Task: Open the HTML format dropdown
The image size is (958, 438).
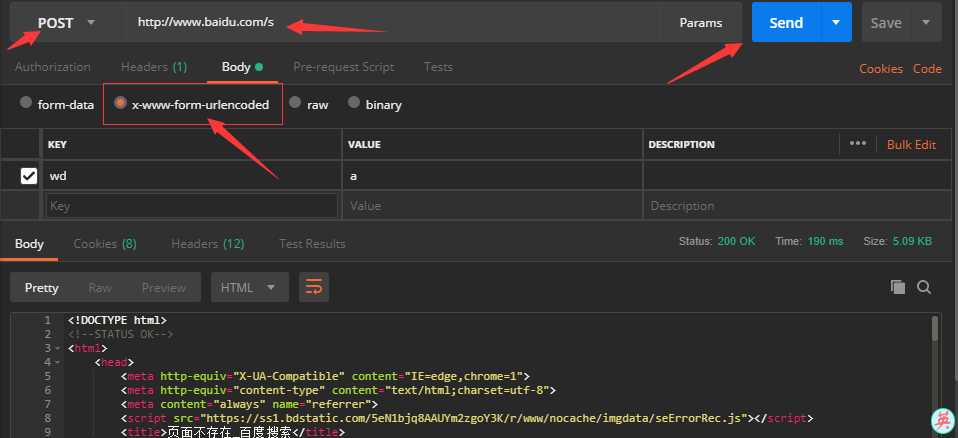Action: [250, 287]
